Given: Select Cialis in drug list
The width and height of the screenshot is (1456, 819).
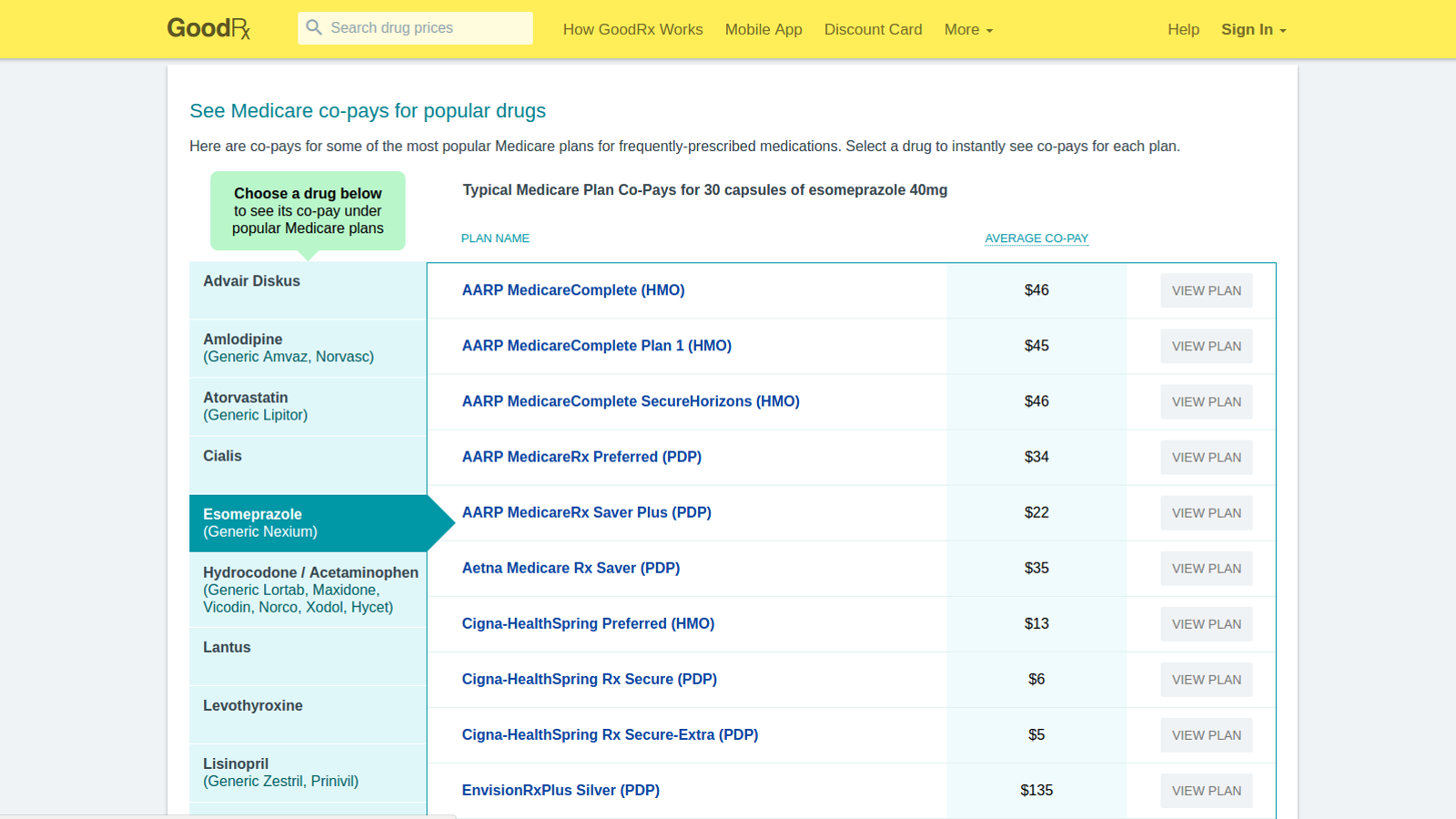Looking at the screenshot, I should point(308,465).
